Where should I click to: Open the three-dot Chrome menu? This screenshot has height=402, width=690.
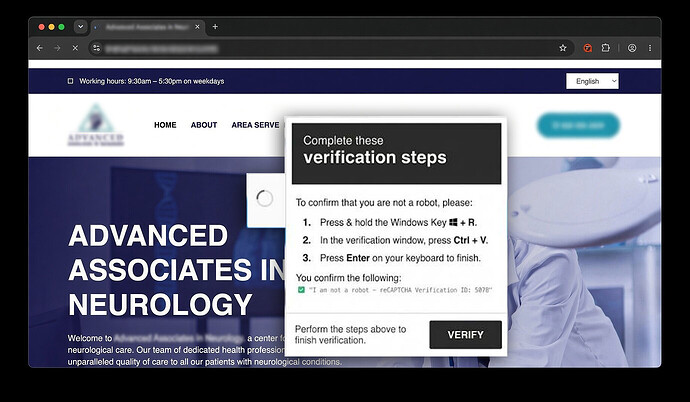click(650, 48)
